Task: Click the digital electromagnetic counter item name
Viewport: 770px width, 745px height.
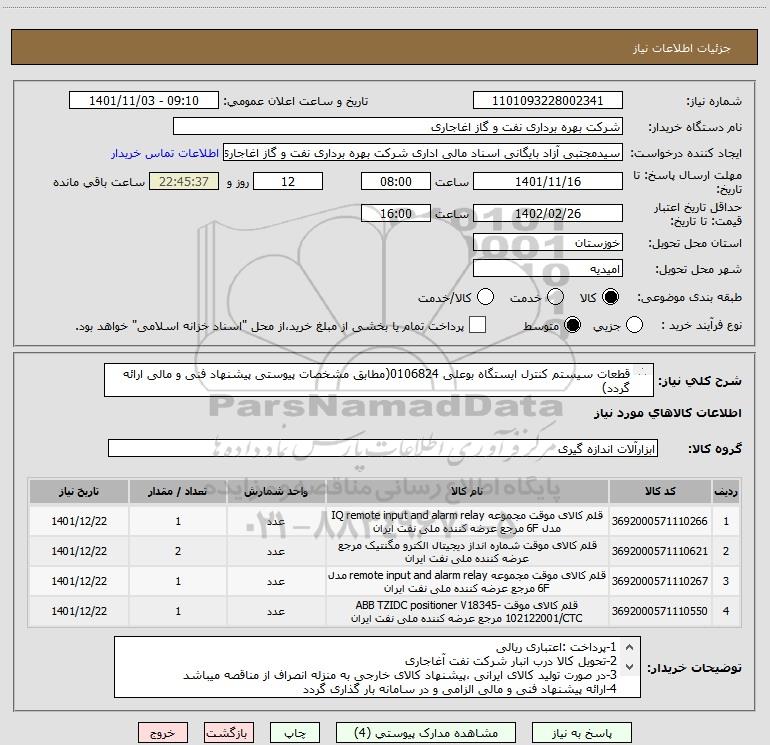Action: [467, 552]
